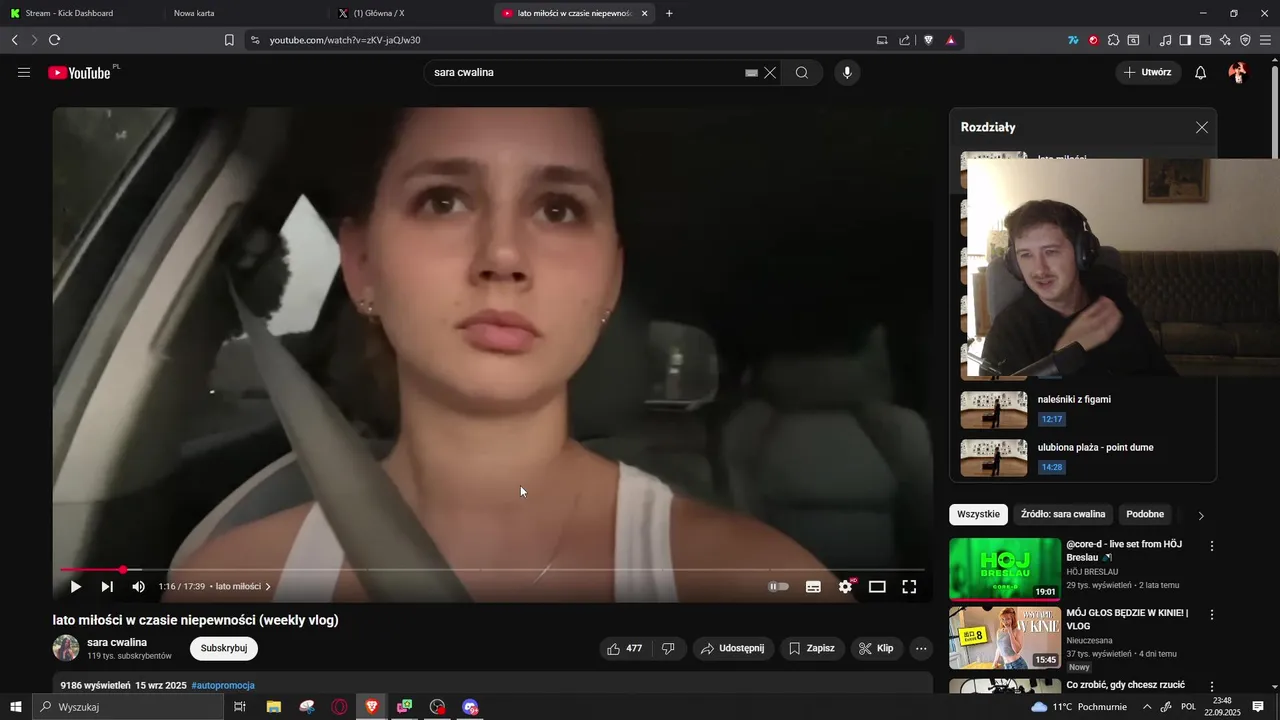The height and width of the screenshot is (720, 1280).
Task: Switch to theater mode
Action: [877, 587]
